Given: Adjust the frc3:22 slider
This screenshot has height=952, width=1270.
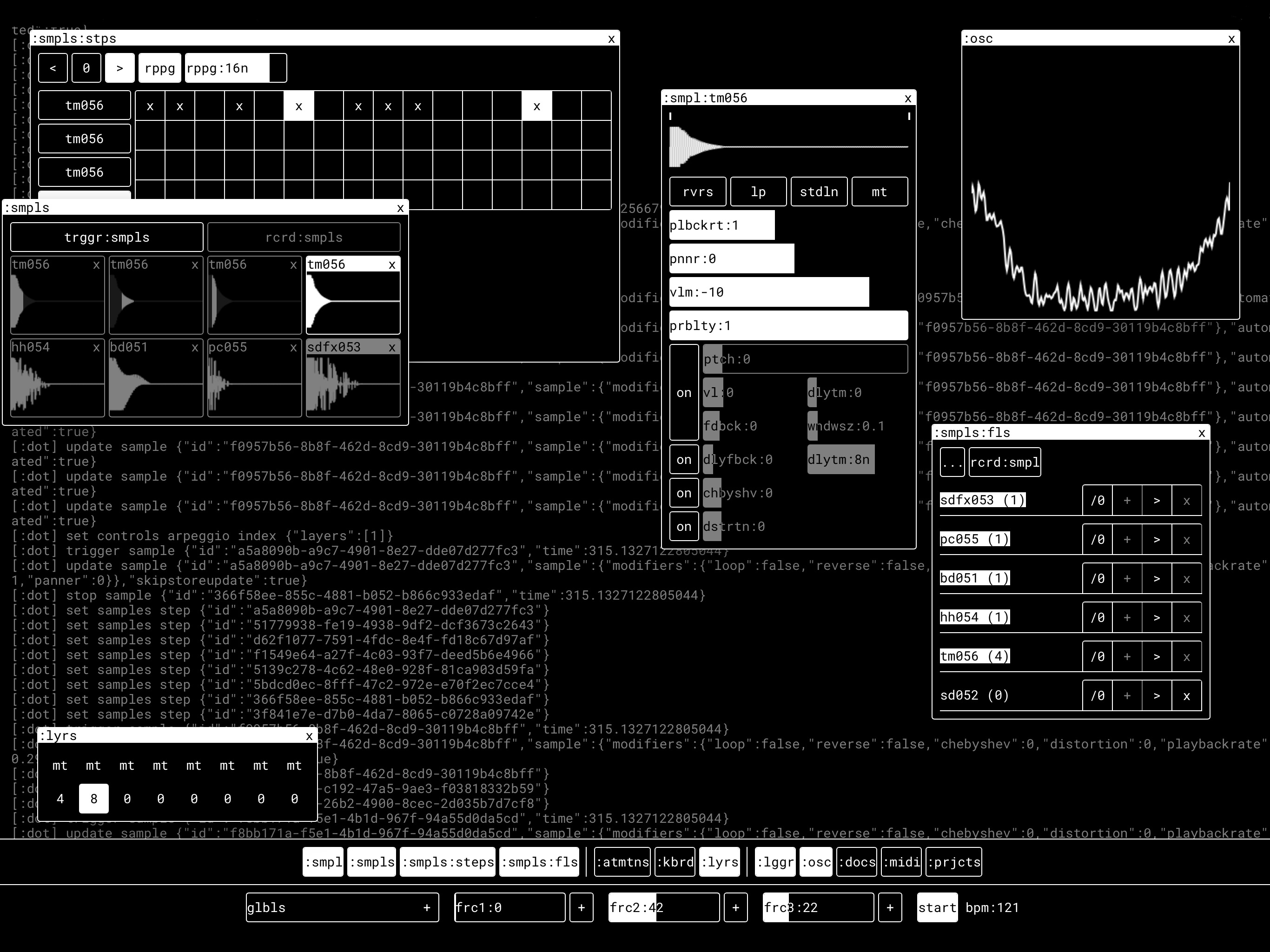Looking at the screenshot, I should pos(818,907).
